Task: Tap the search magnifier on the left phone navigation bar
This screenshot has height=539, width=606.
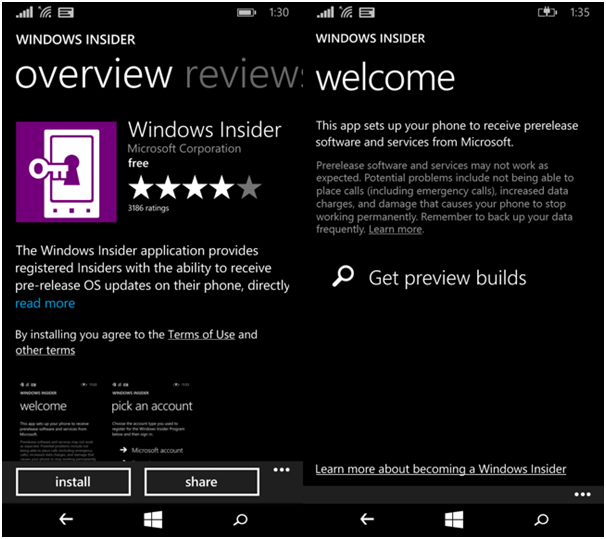Action: [x=240, y=519]
